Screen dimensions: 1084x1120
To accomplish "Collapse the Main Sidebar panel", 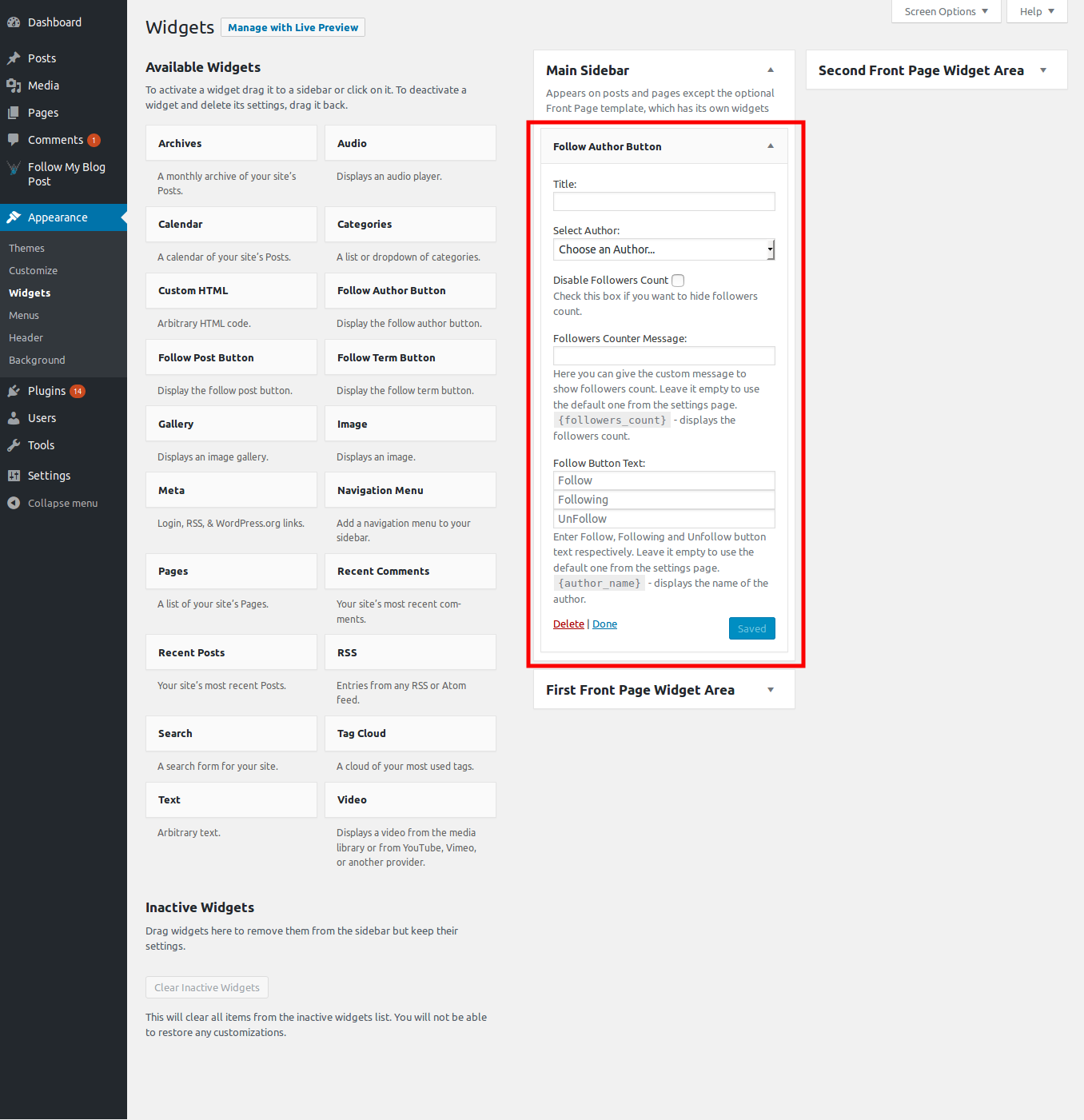I will point(770,70).
